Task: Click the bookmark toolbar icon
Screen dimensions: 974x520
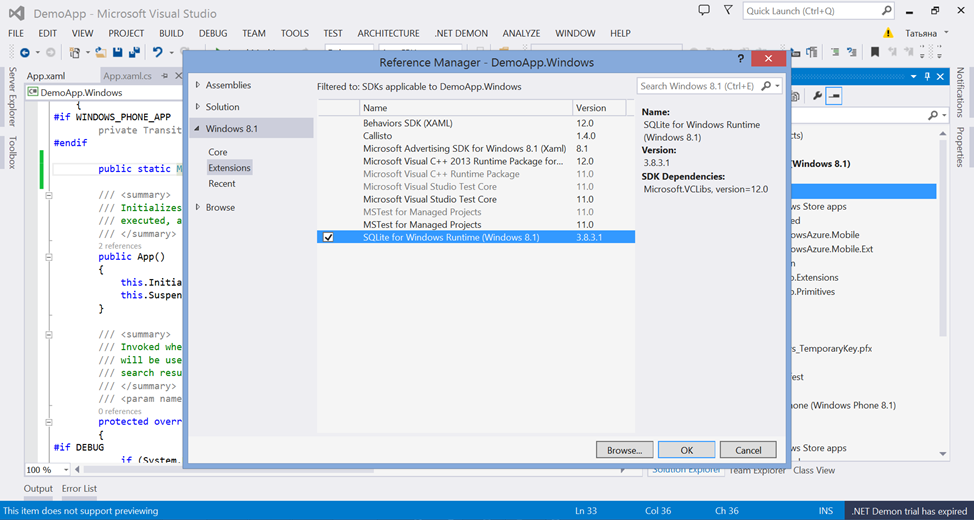Action: [875, 53]
